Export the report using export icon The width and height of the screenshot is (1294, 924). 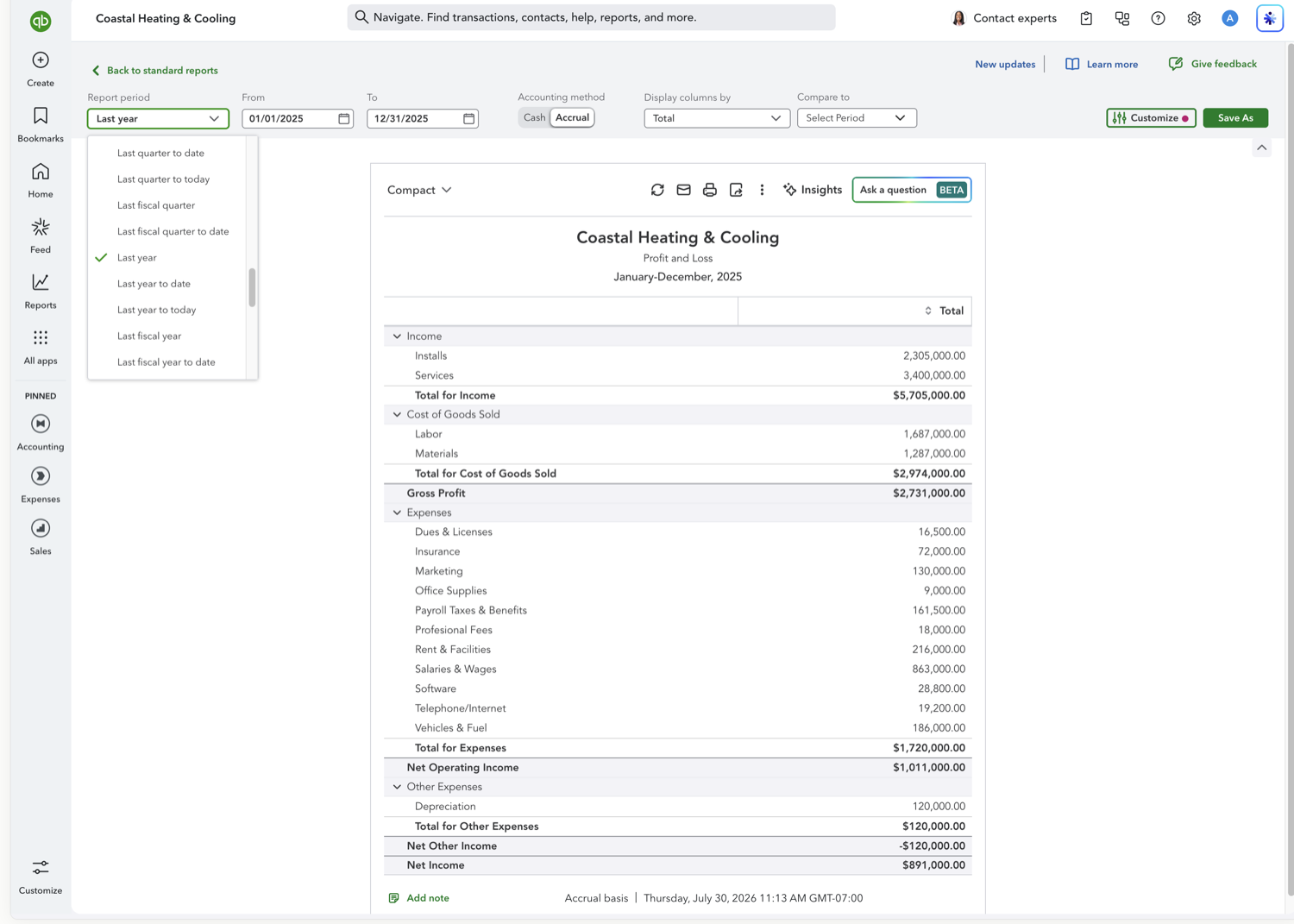[736, 190]
